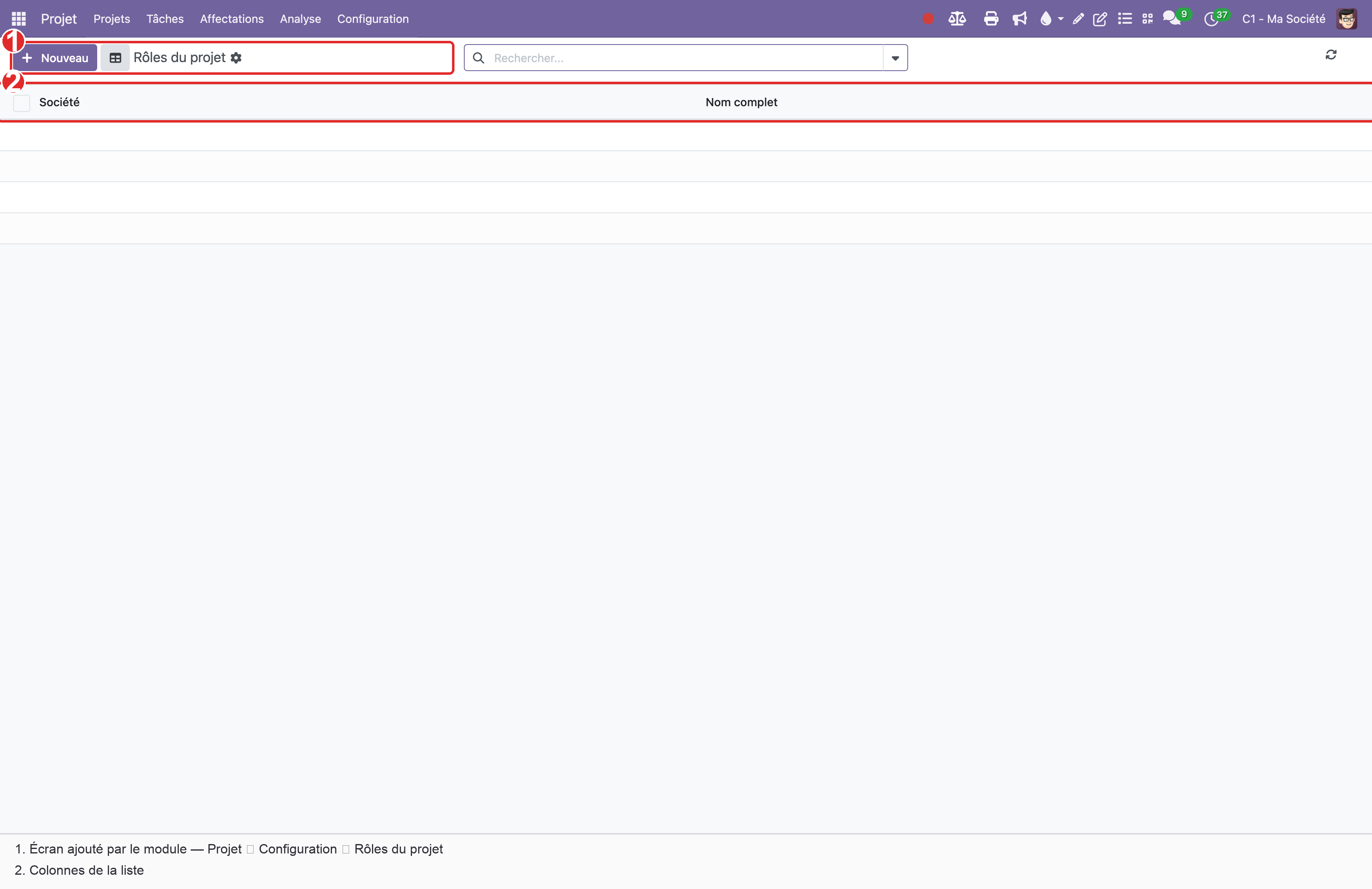Open the user avatar menu
Viewport: 1372px width, 889px height.
(x=1347, y=19)
